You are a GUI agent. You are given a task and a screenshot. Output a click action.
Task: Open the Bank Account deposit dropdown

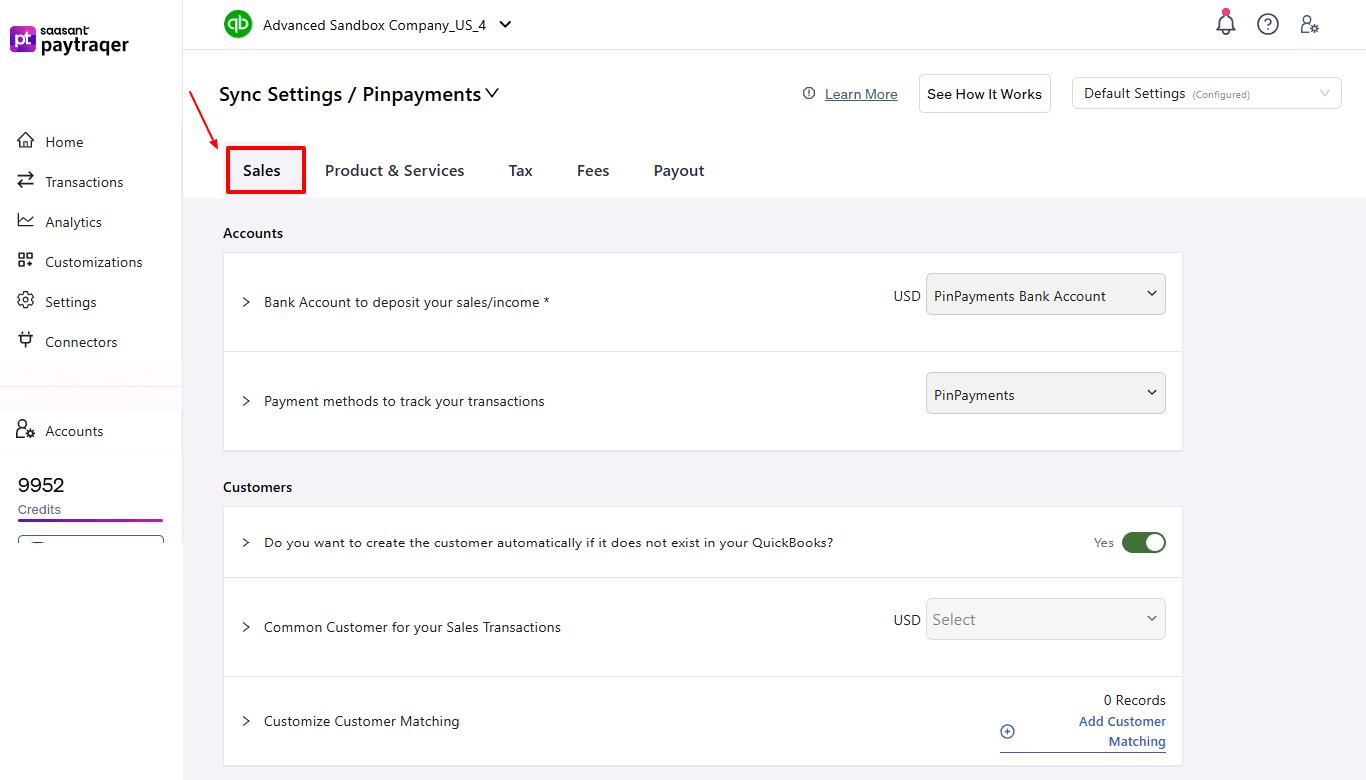click(x=1045, y=294)
